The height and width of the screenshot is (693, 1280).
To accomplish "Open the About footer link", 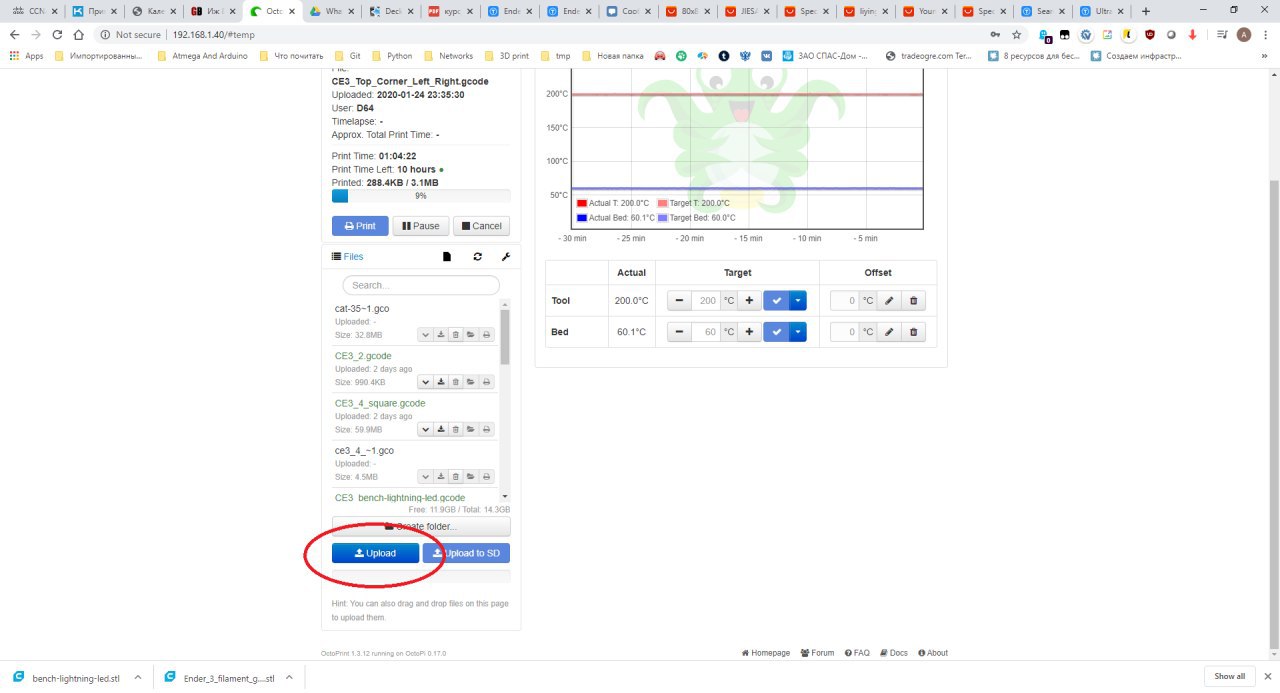I will tap(933, 653).
